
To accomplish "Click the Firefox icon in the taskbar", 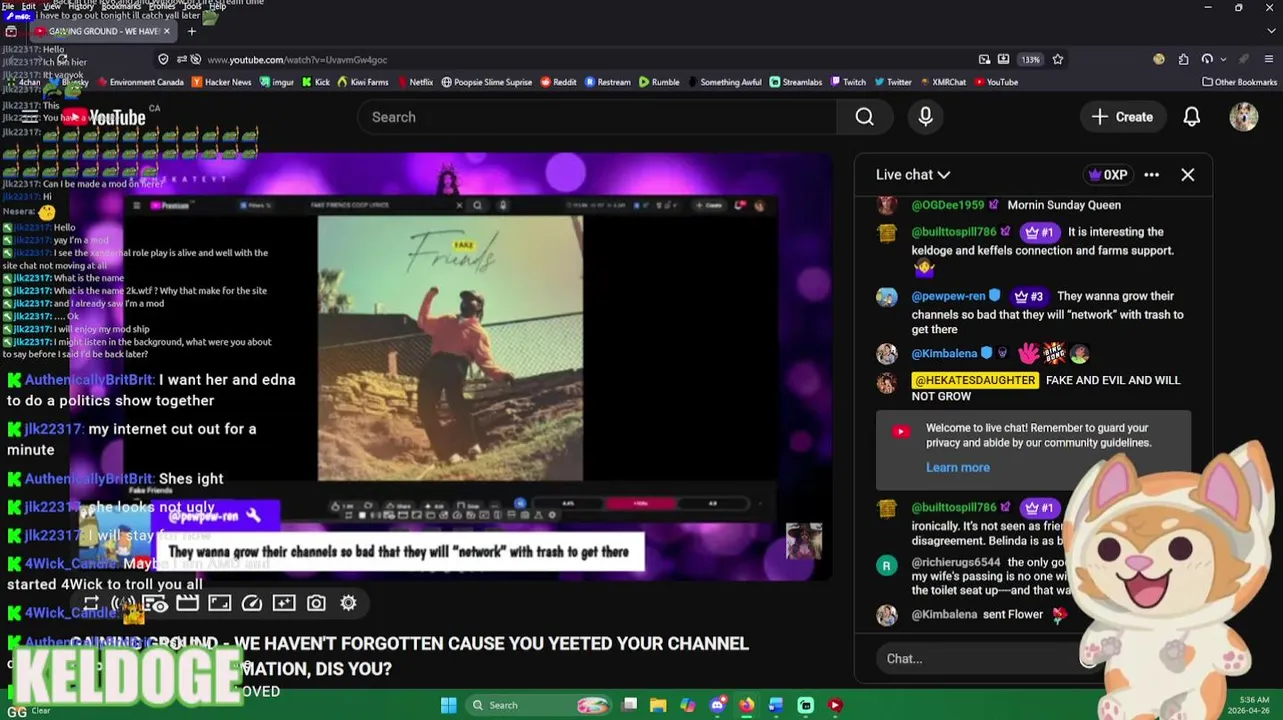I will tap(747, 705).
